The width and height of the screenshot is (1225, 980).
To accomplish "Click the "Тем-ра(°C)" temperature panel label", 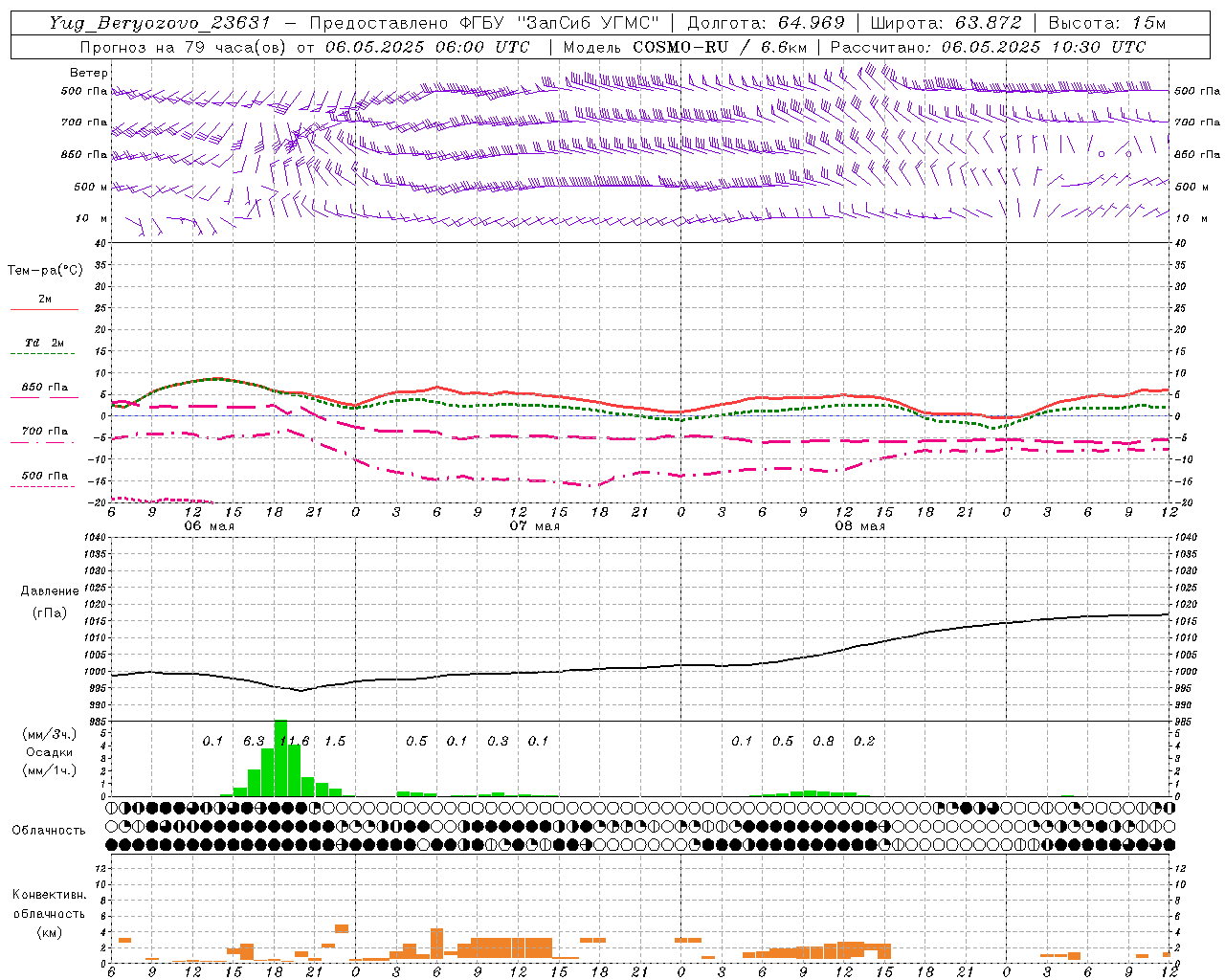I will (45, 271).
